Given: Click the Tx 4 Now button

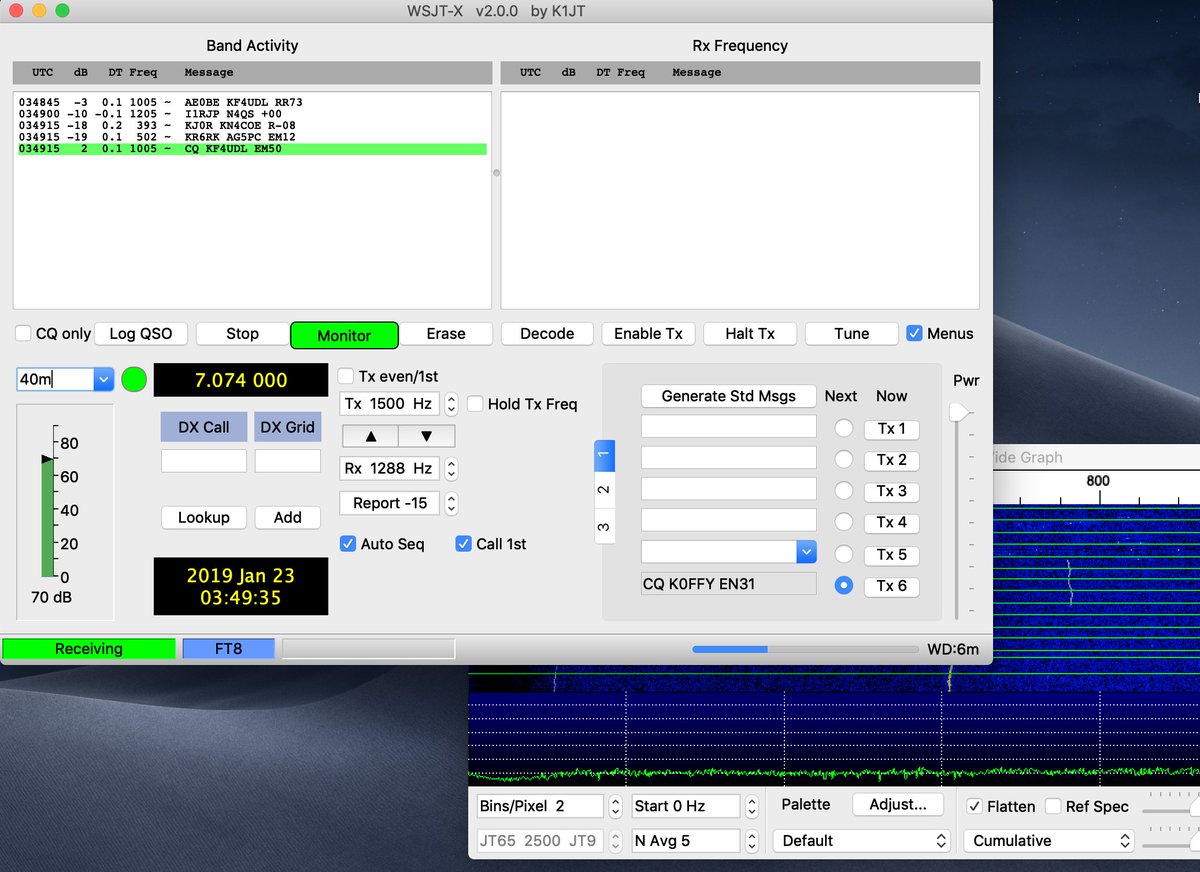Looking at the screenshot, I should click(891, 522).
